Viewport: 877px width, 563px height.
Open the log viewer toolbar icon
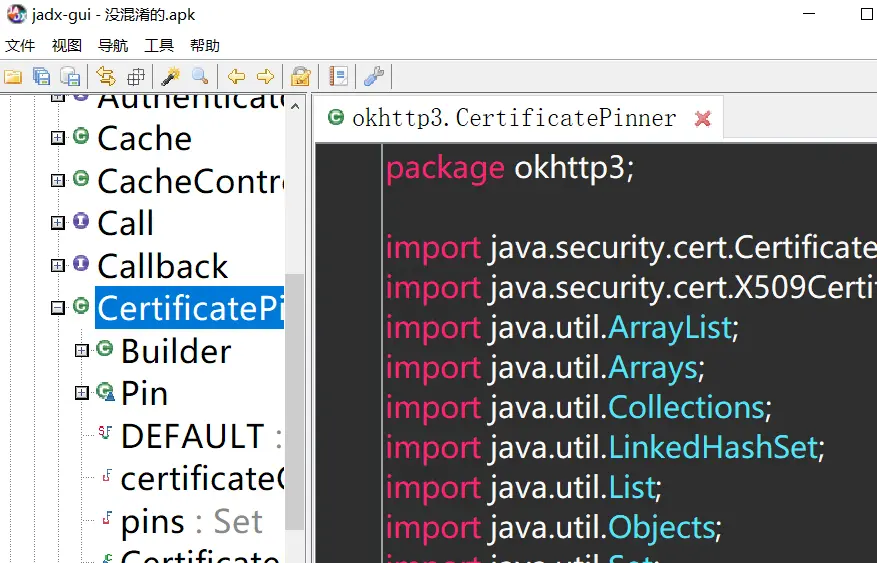(x=338, y=76)
